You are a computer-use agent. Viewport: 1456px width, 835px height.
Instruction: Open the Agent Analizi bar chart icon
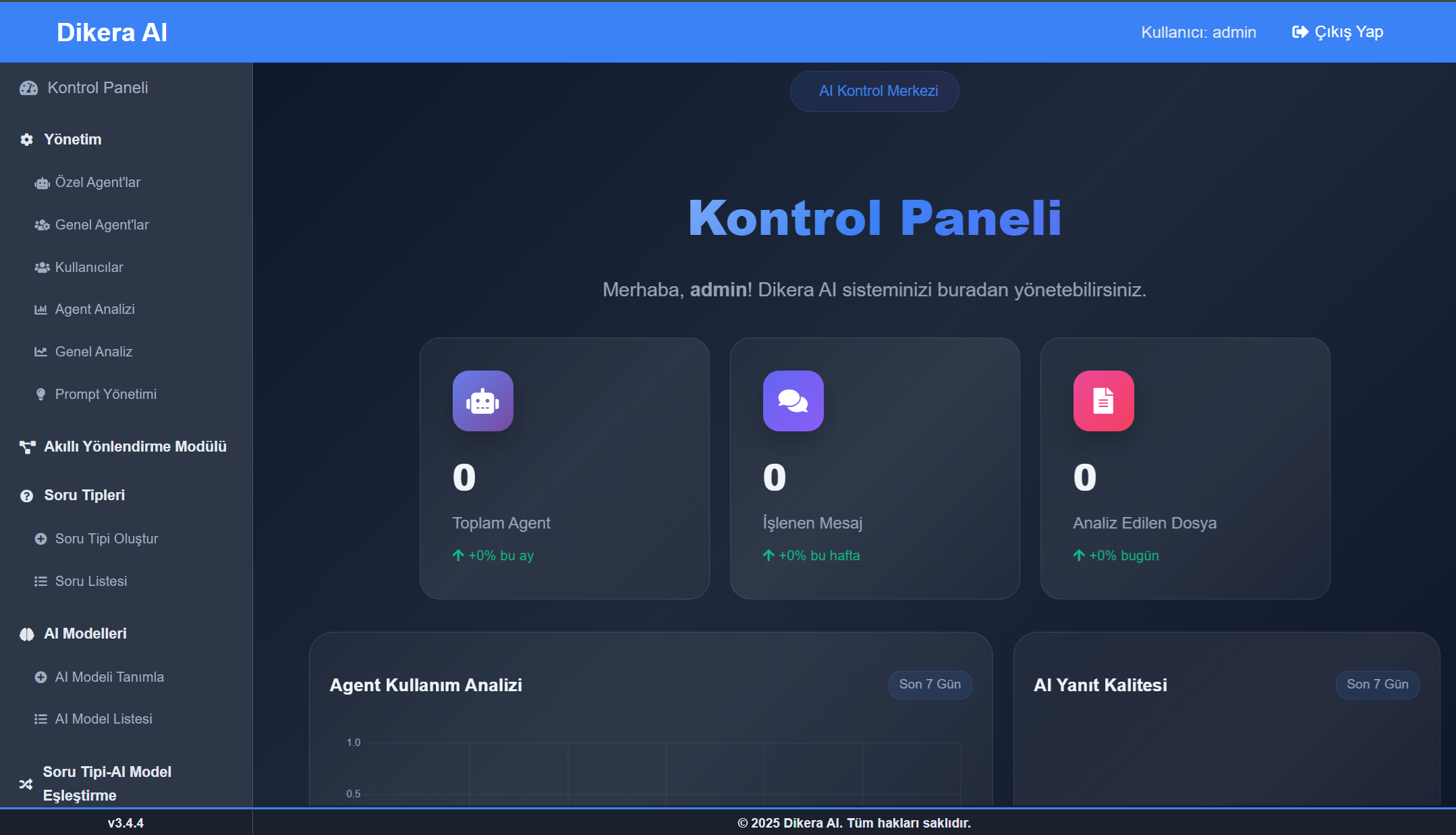42,309
